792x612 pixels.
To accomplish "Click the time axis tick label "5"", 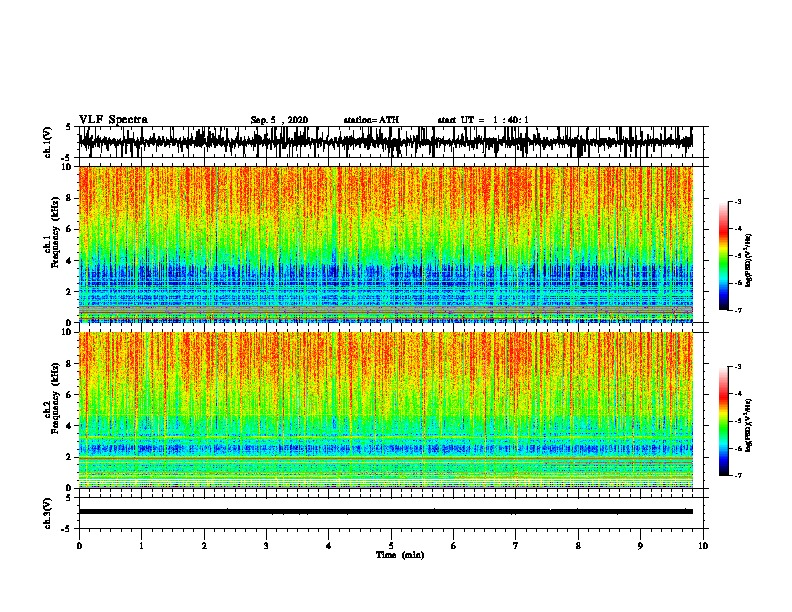I will pyautogui.click(x=391, y=546).
